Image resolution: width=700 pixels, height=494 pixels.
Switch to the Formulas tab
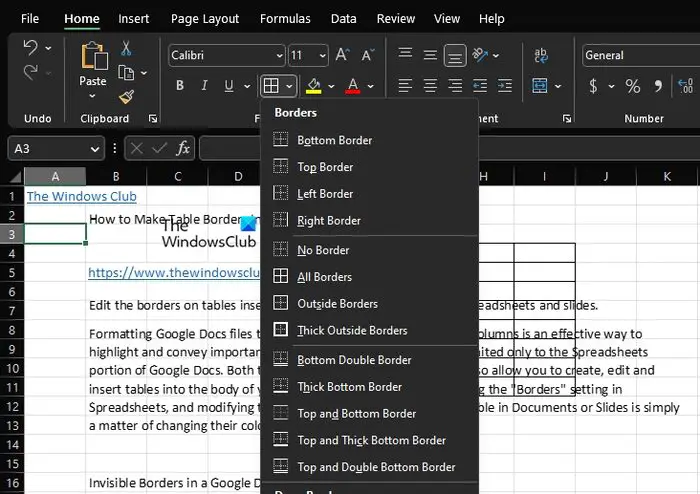point(285,19)
